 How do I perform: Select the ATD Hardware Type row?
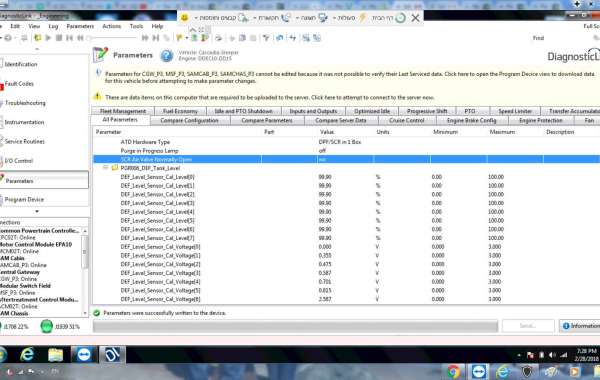346,142
